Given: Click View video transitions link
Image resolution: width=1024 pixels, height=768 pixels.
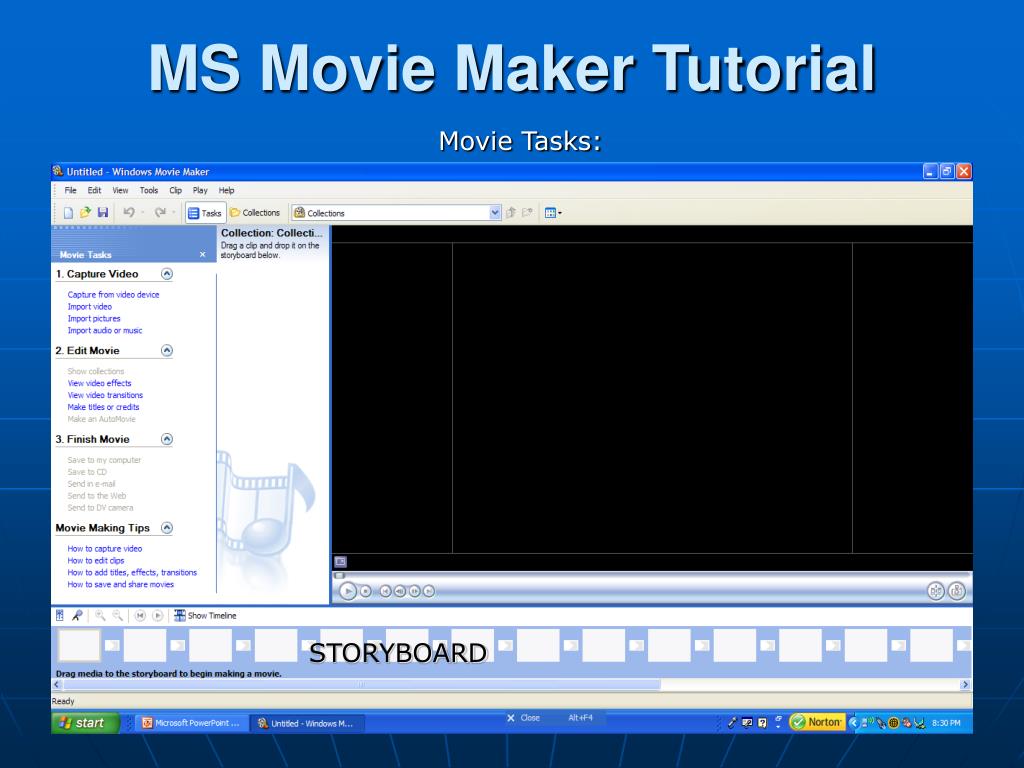Looking at the screenshot, I should 105,395.
